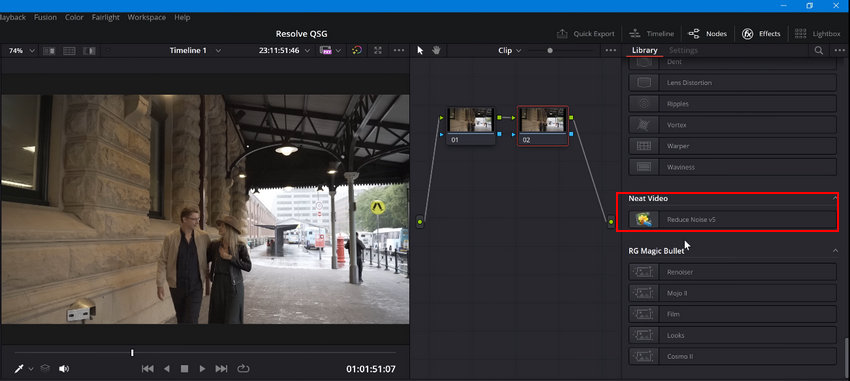
Task: Click the Vortex effect icon
Action: 643,125
